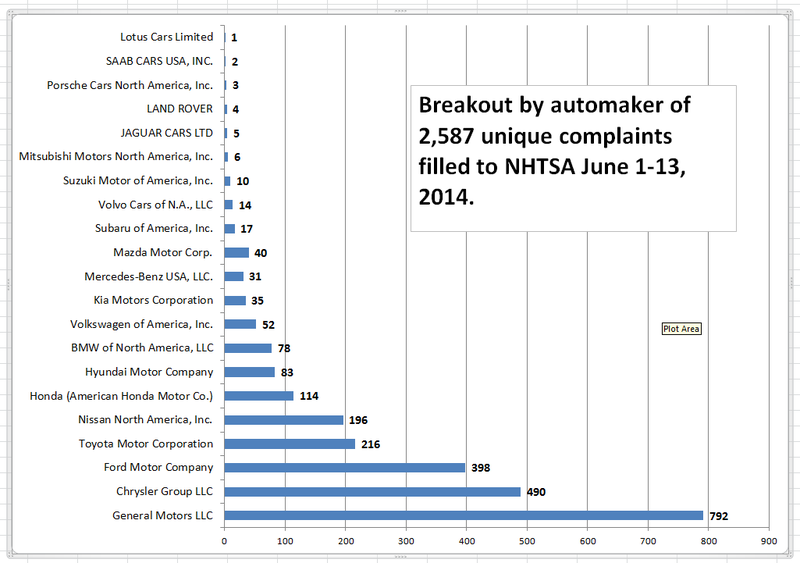The width and height of the screenshot is (800, 563).
Task: Click the 100 value on horizontal axis
Action: [285, 541]
